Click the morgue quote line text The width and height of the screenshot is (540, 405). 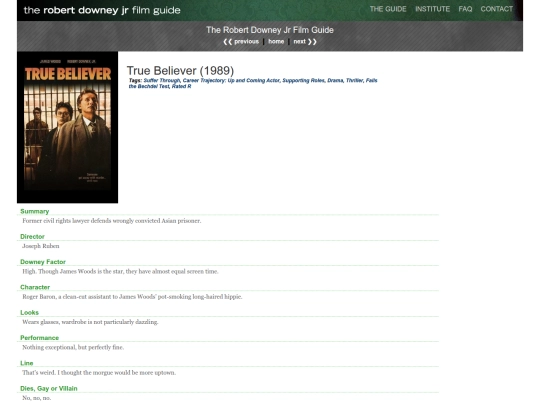[x=99, y=373]
